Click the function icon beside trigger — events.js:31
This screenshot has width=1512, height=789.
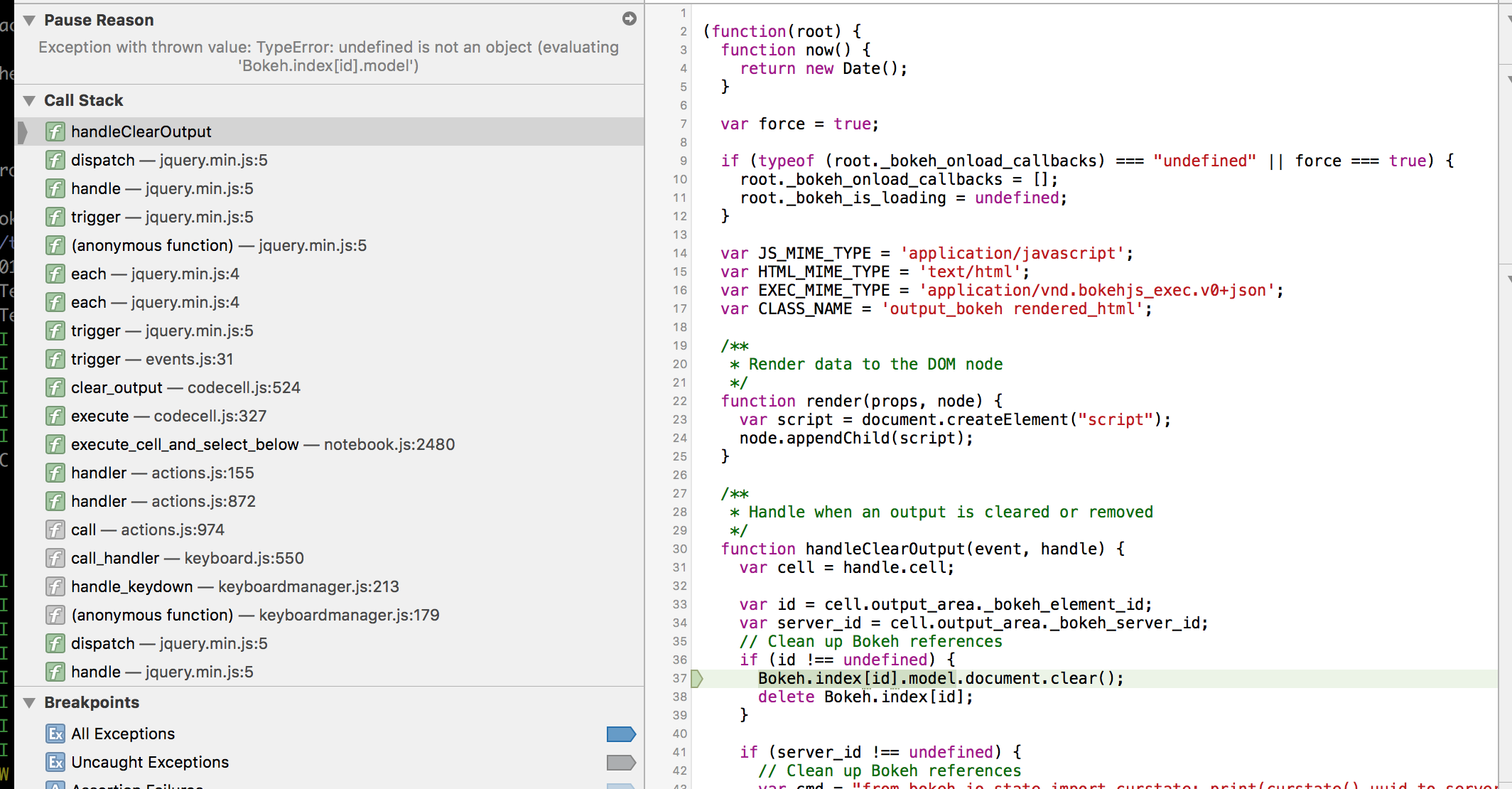point(55,359)
